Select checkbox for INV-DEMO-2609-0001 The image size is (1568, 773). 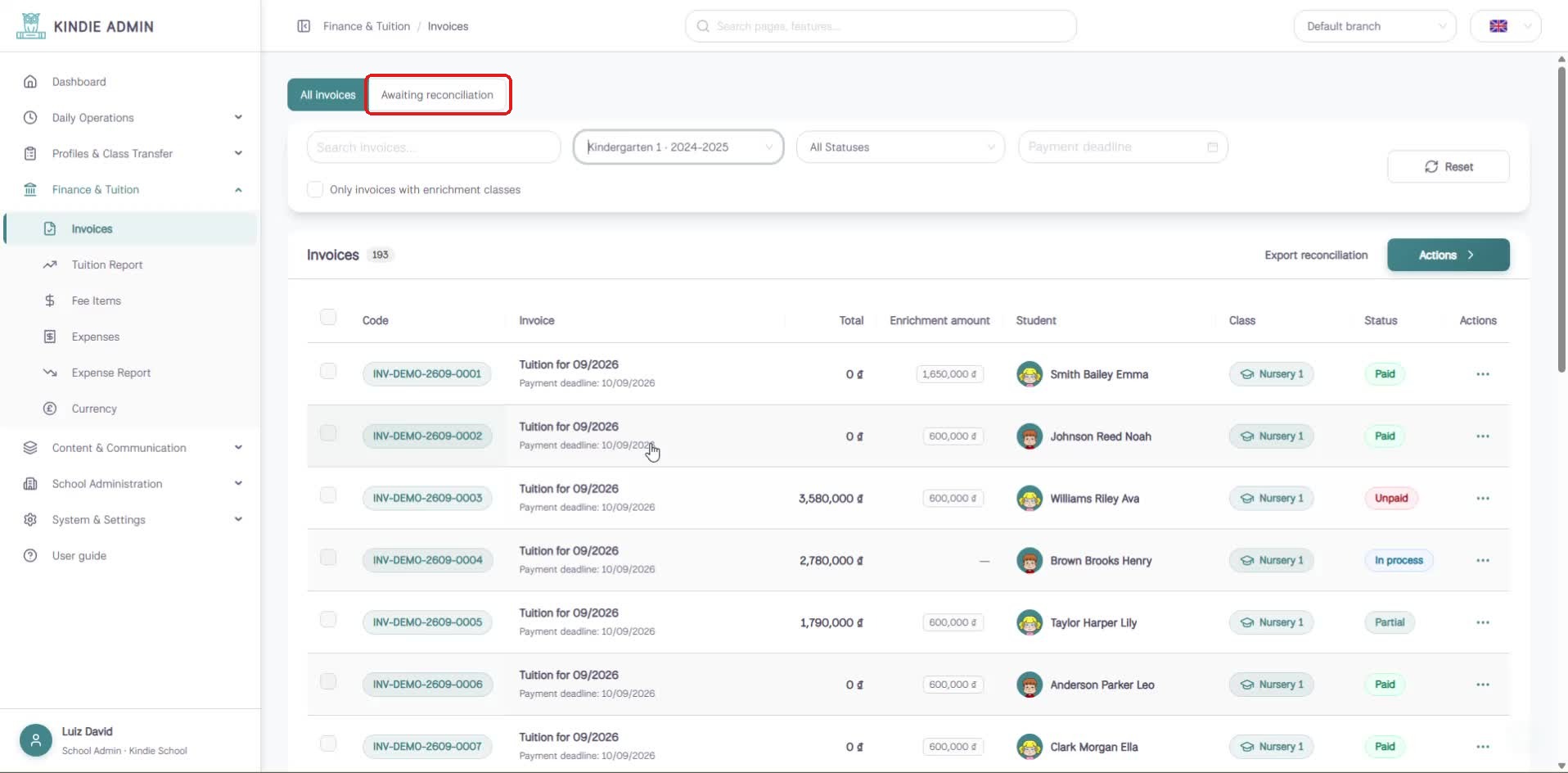click(x=328, y=371)
